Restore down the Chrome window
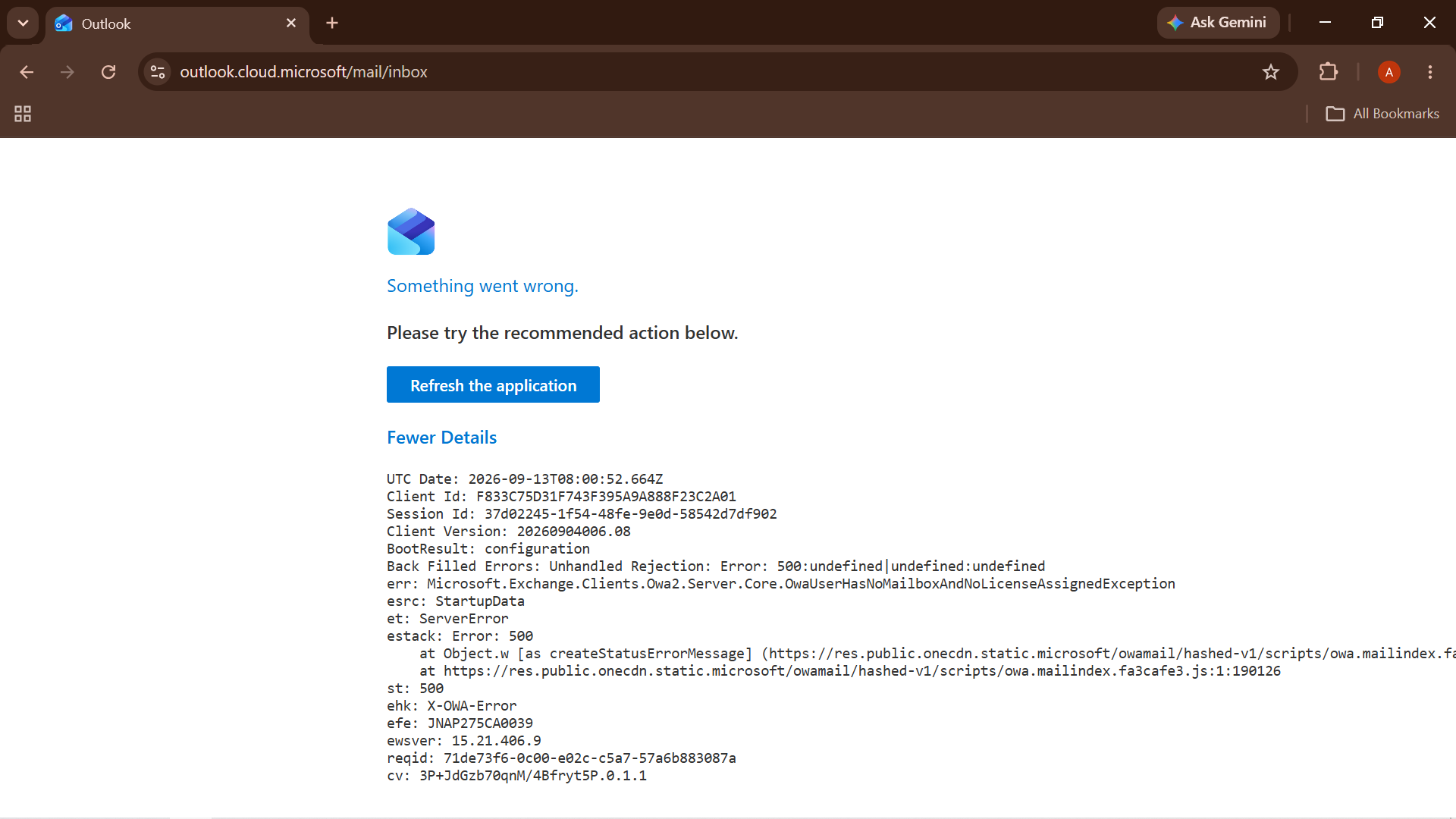The height and width of the screenshot is (819, 1456). [1377, 23]
